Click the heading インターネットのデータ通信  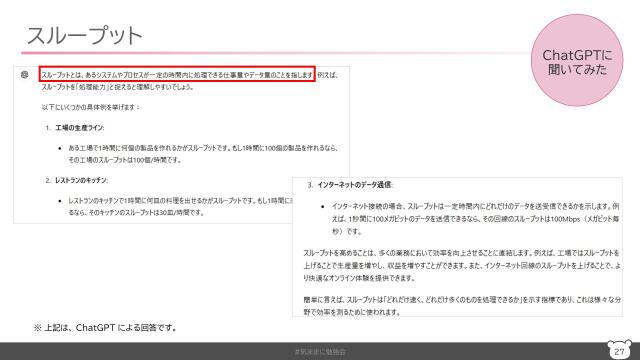(x=354, y=185)
